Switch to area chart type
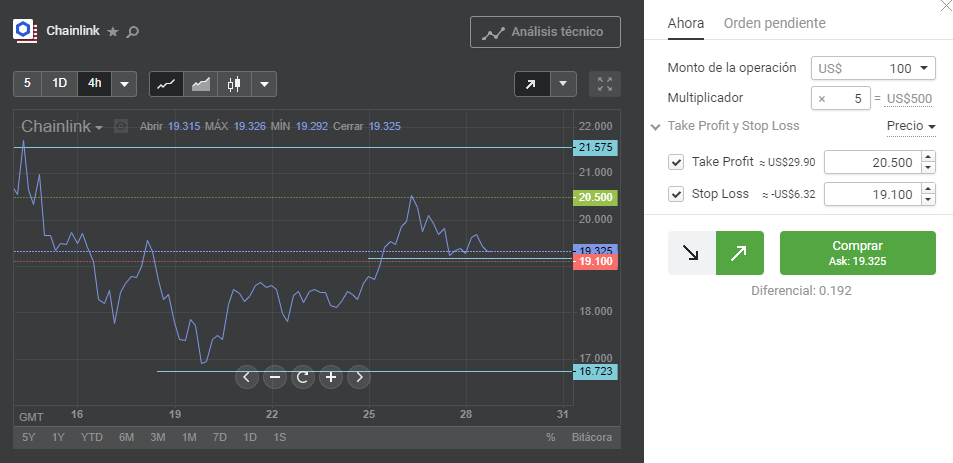The height and width of the screenshot is (463, 953). (x=201, y=84)
